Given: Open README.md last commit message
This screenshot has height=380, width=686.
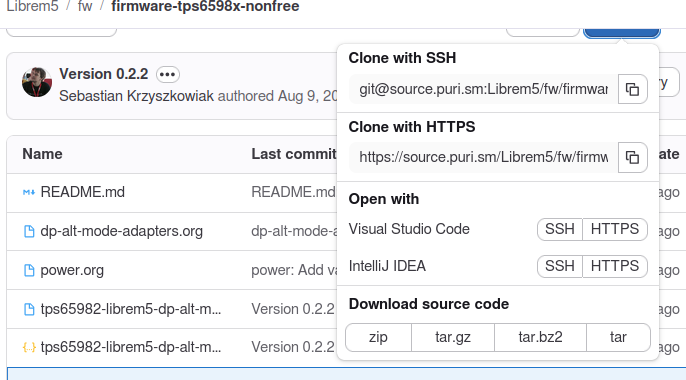Looking at the screenshot, I should click(x=293, y=192).
